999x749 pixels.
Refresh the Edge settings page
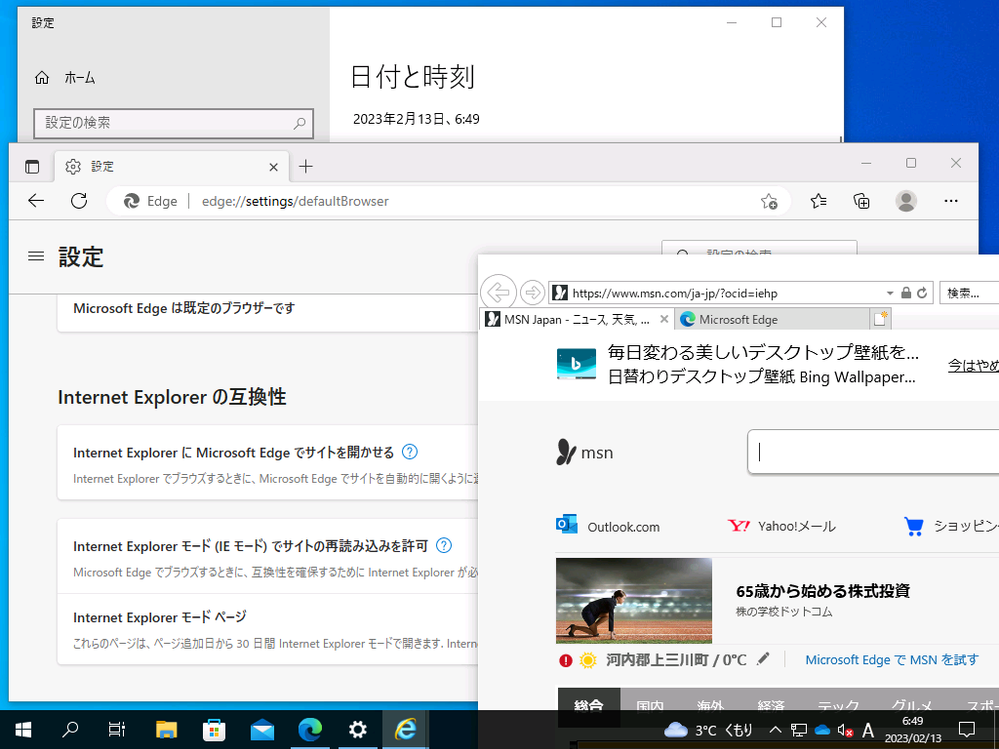click(x=79, y=201)
